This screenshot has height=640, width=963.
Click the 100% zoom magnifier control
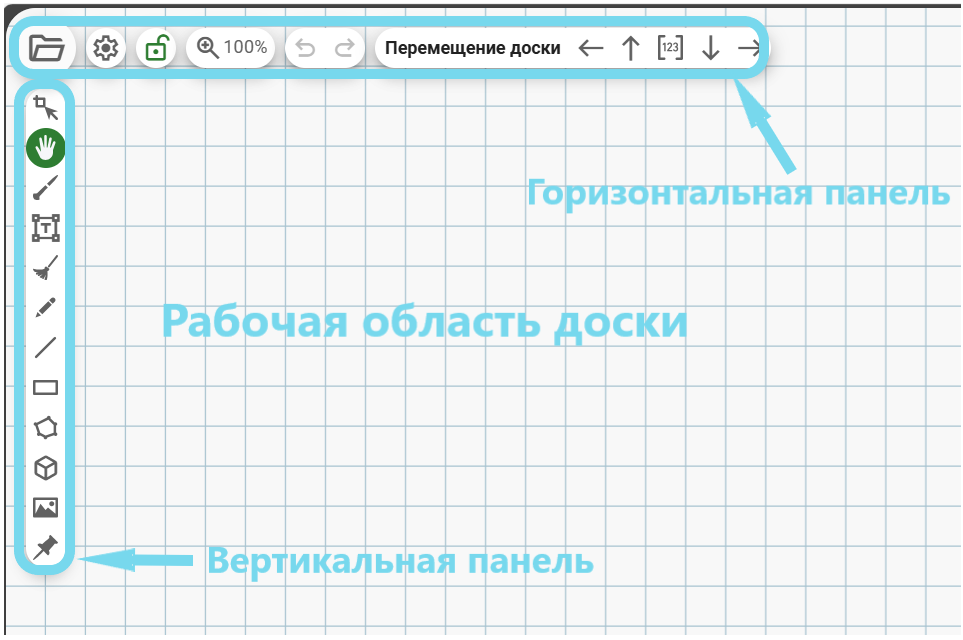[231, 47]
